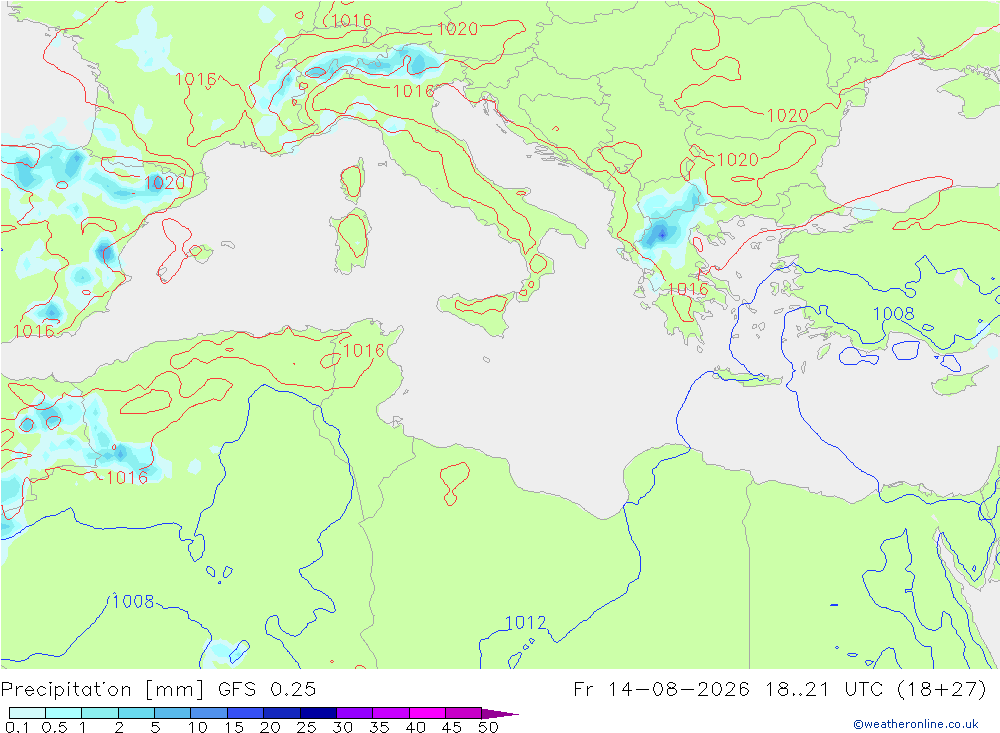Click the red '1016' label over northern Italy
The image size is (1000, 733).
(413, 91)
